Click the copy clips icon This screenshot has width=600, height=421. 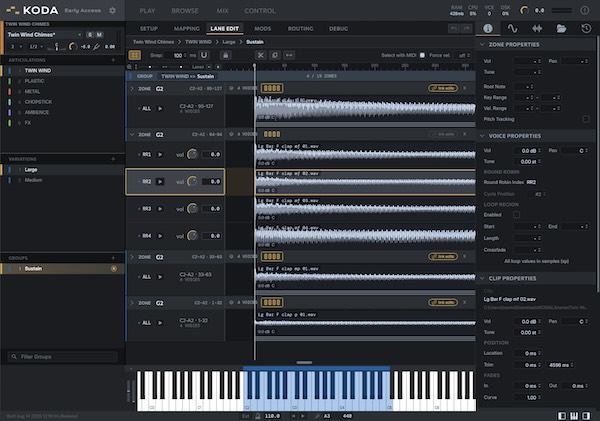tap(275, 55)
